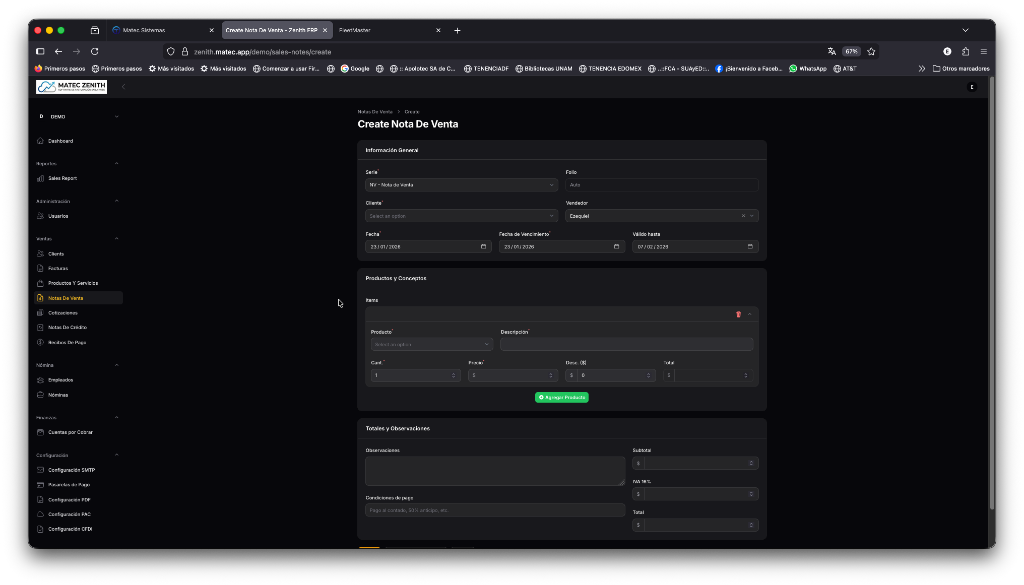The height and width of the screenshot is (585, 1024).
Task: Bookmark this page with the star icon
Action: coord(871,51)
